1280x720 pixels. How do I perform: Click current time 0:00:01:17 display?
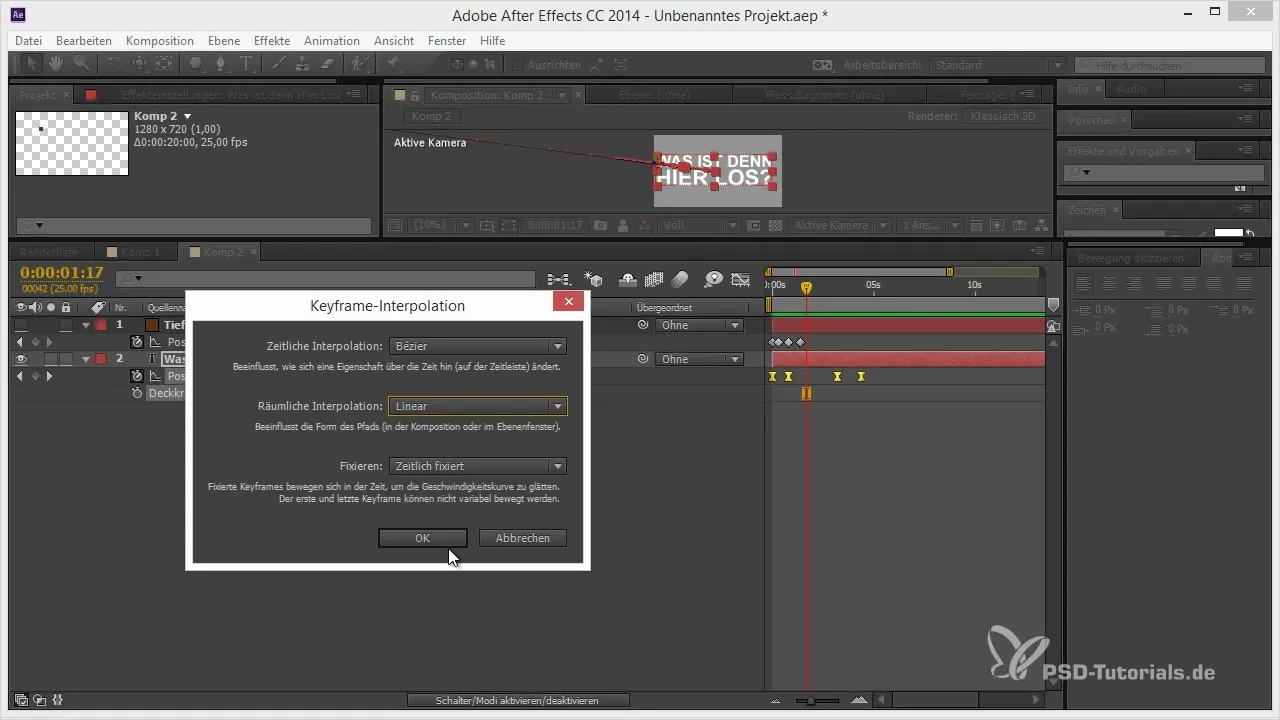[x=62, y=272]
